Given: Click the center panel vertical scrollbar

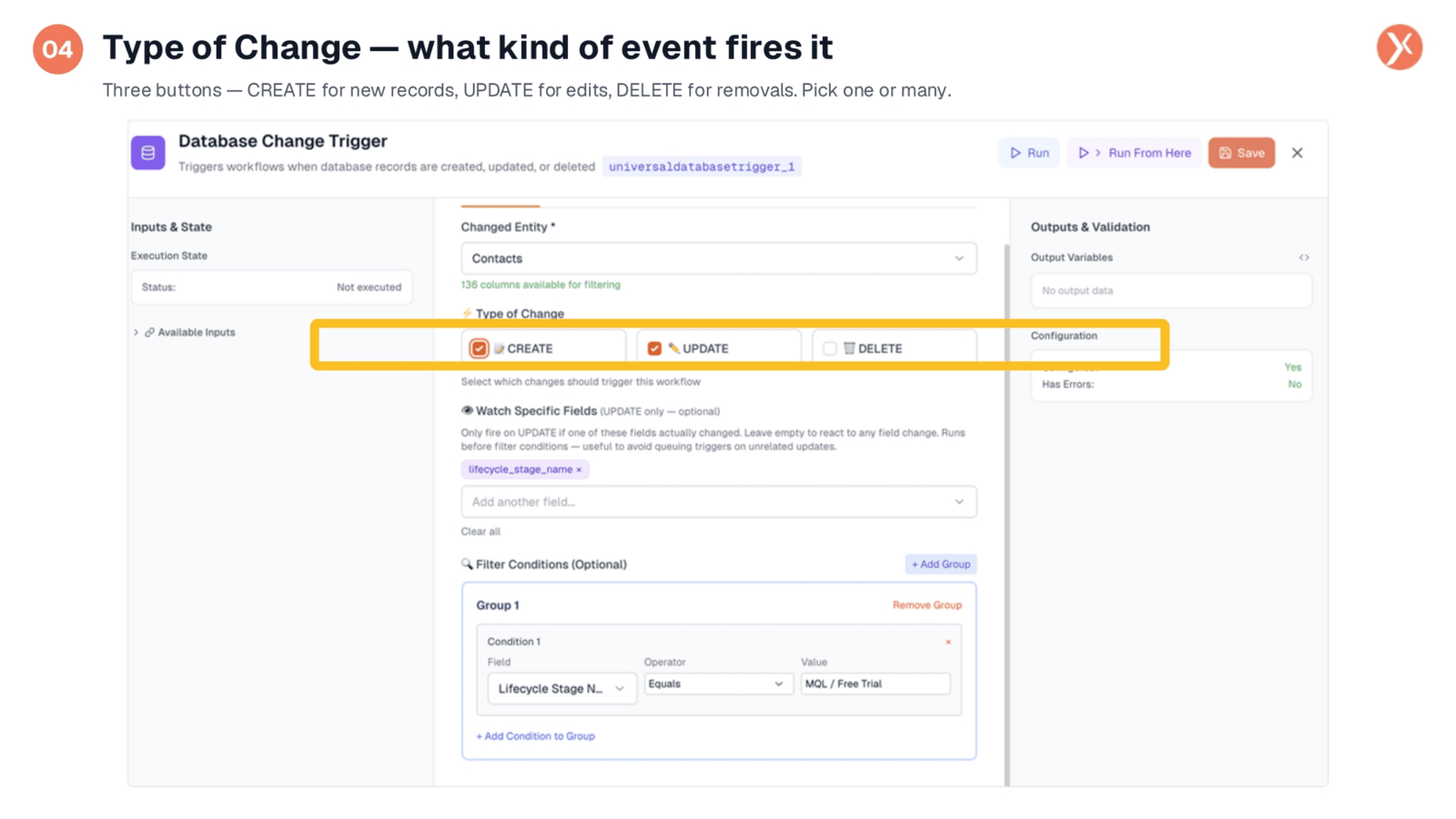Looking at the screenshot, I should click(x=1006, y=514).
